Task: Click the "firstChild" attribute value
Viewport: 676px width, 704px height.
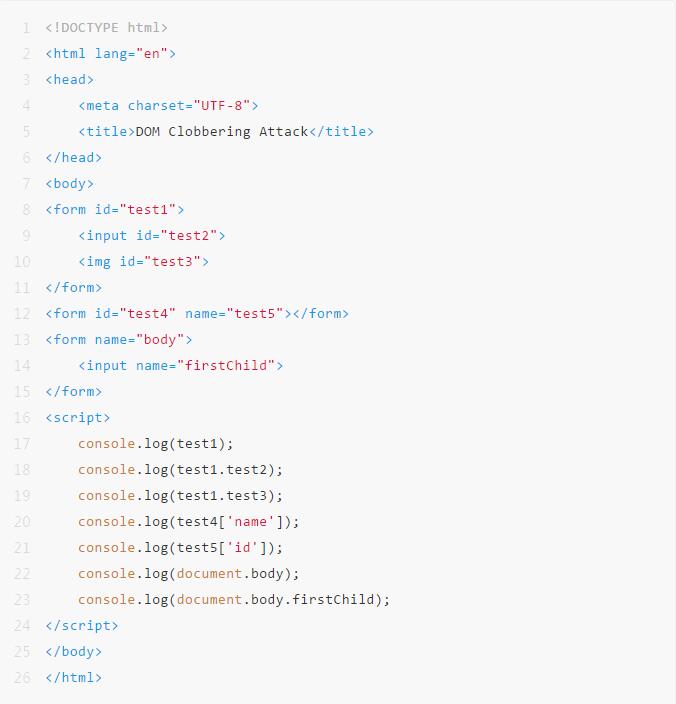Action: point(226,366)
